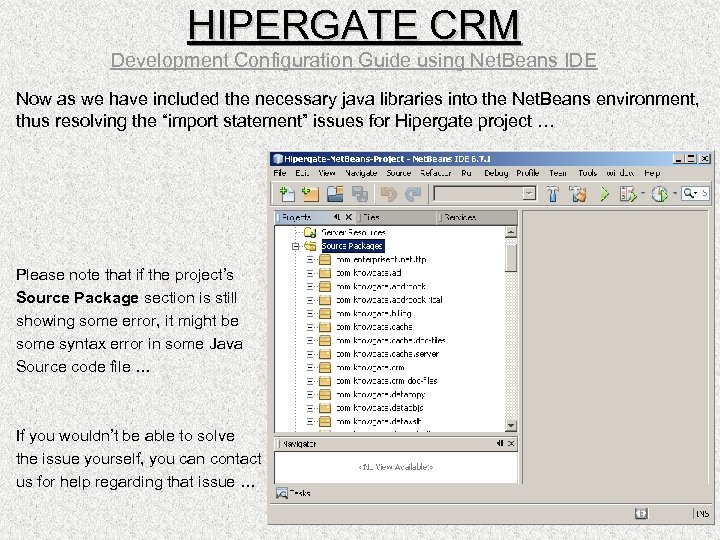The height and width of the screenshot is (540, 720).
Task: Open the configuration combo box in toolbar
Action: pyautogui.click(x=485, y=194)
